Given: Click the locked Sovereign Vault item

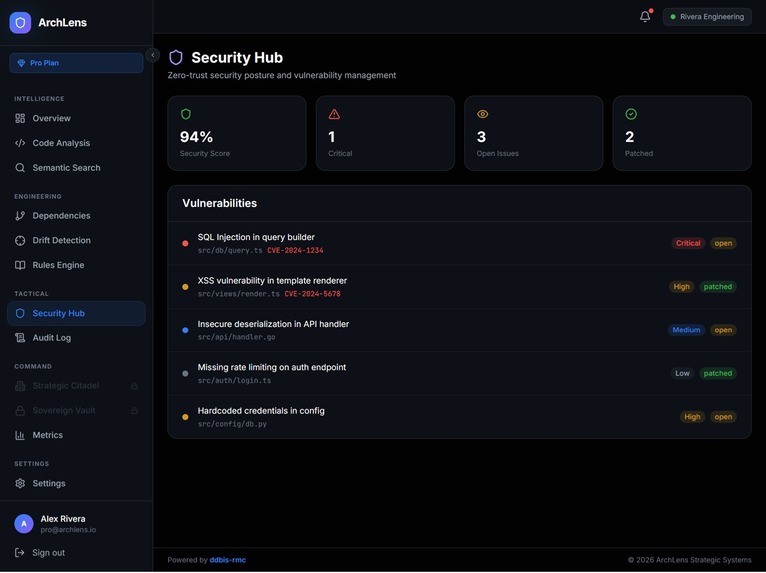Looking at the screenshot, I should tap(76, 410).
